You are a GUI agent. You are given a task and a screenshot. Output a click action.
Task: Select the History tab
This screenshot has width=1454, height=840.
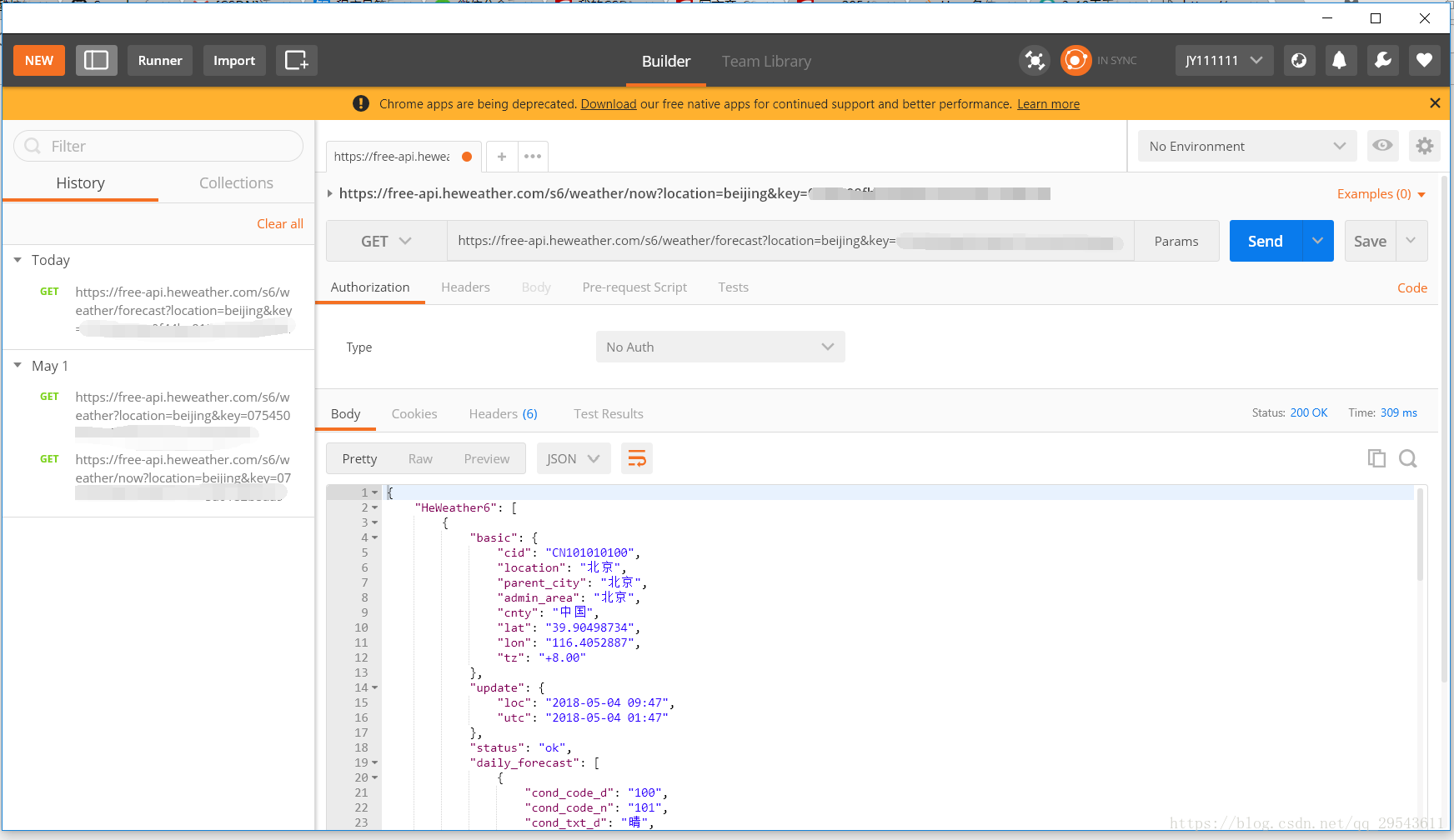(80, 182)
